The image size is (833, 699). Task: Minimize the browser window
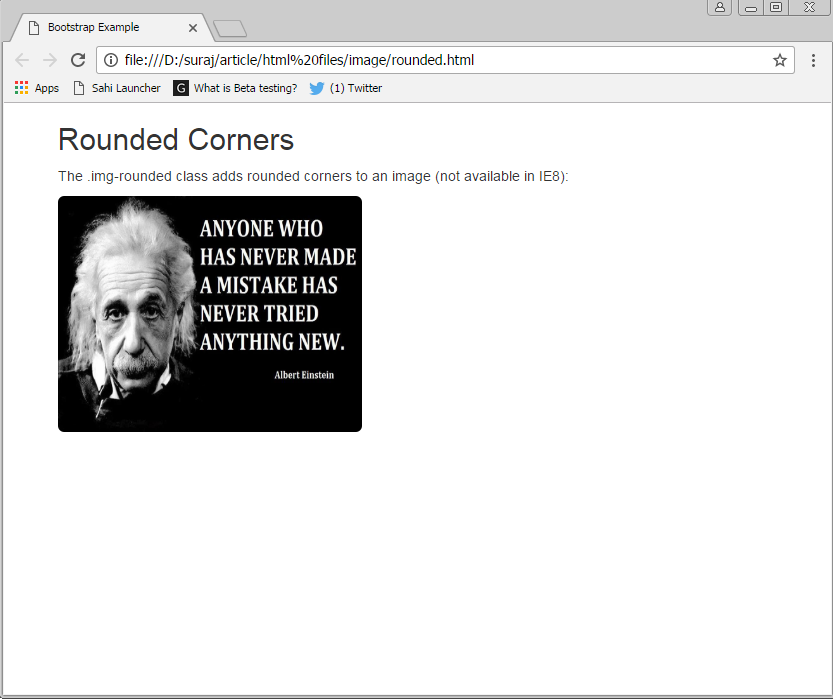click(x=751, y=7)
